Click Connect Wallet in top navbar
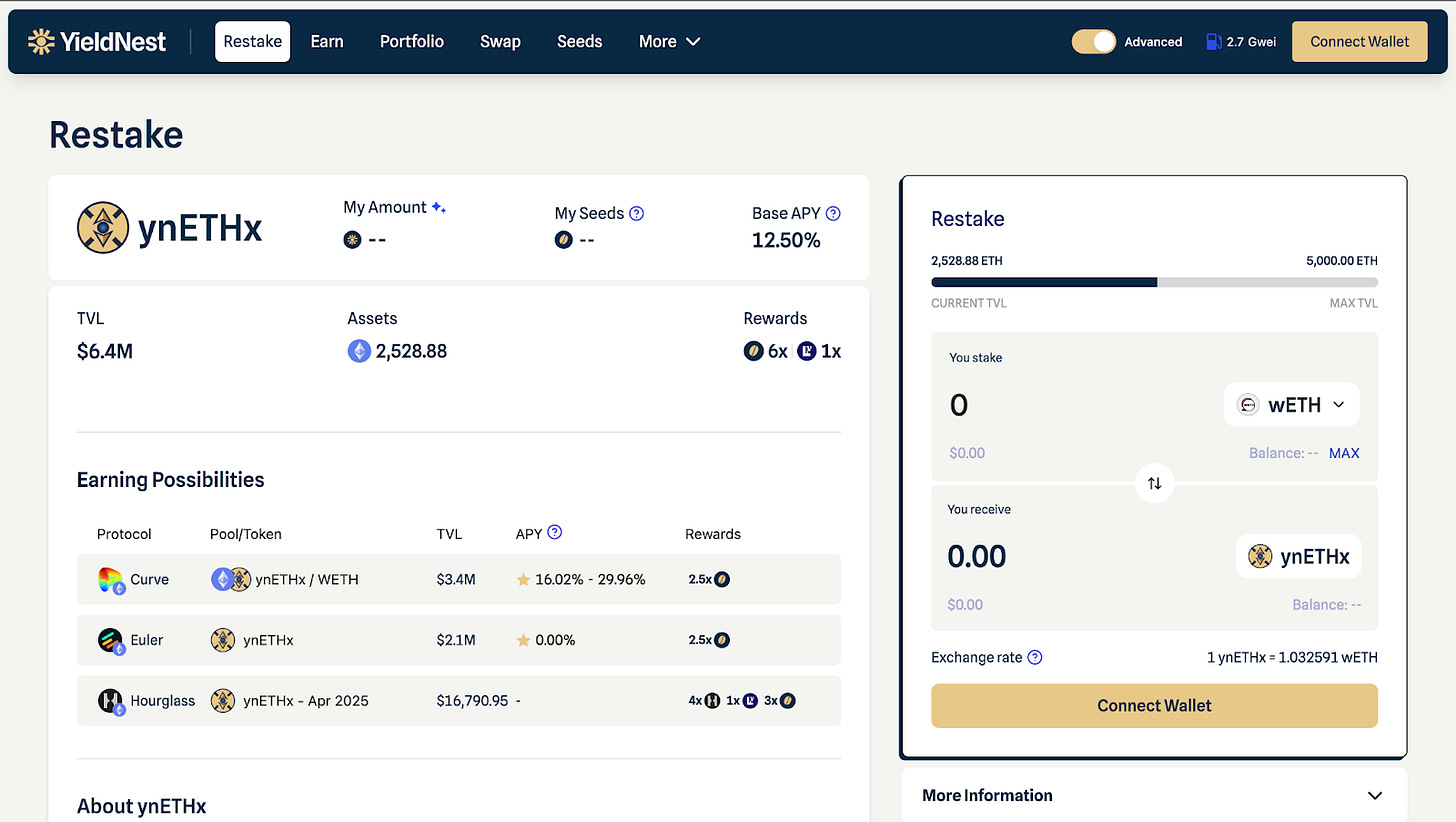This screenshot has height=822, width=1456. (1360, 42)
